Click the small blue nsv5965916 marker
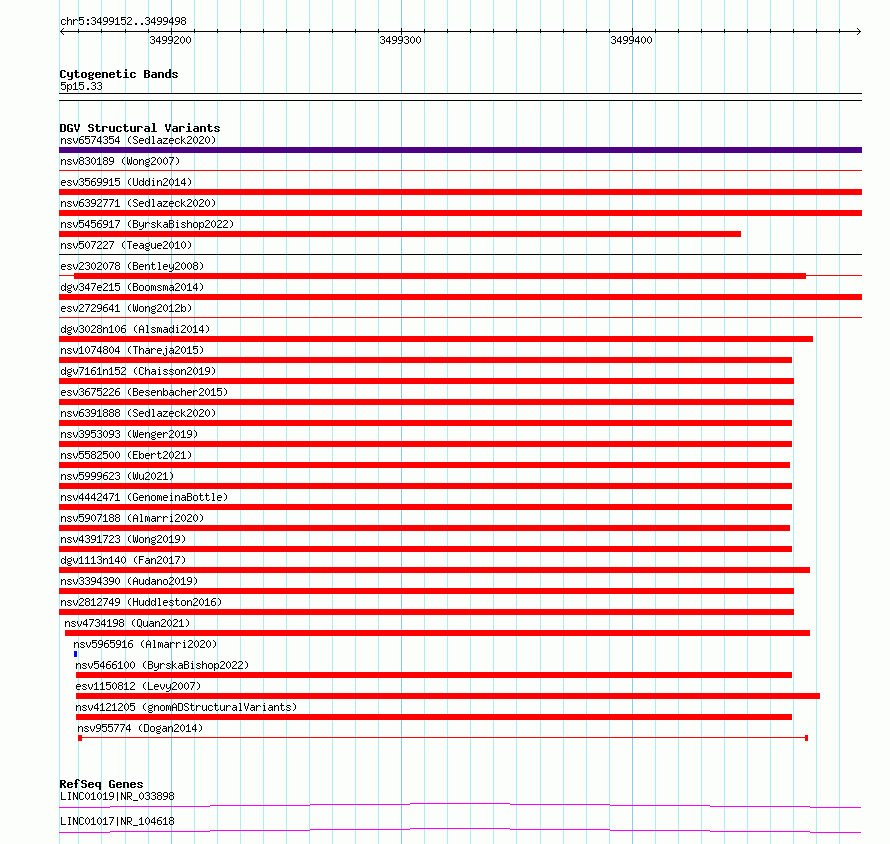This screenshot has height=844, width=890. tap(75, 654)
